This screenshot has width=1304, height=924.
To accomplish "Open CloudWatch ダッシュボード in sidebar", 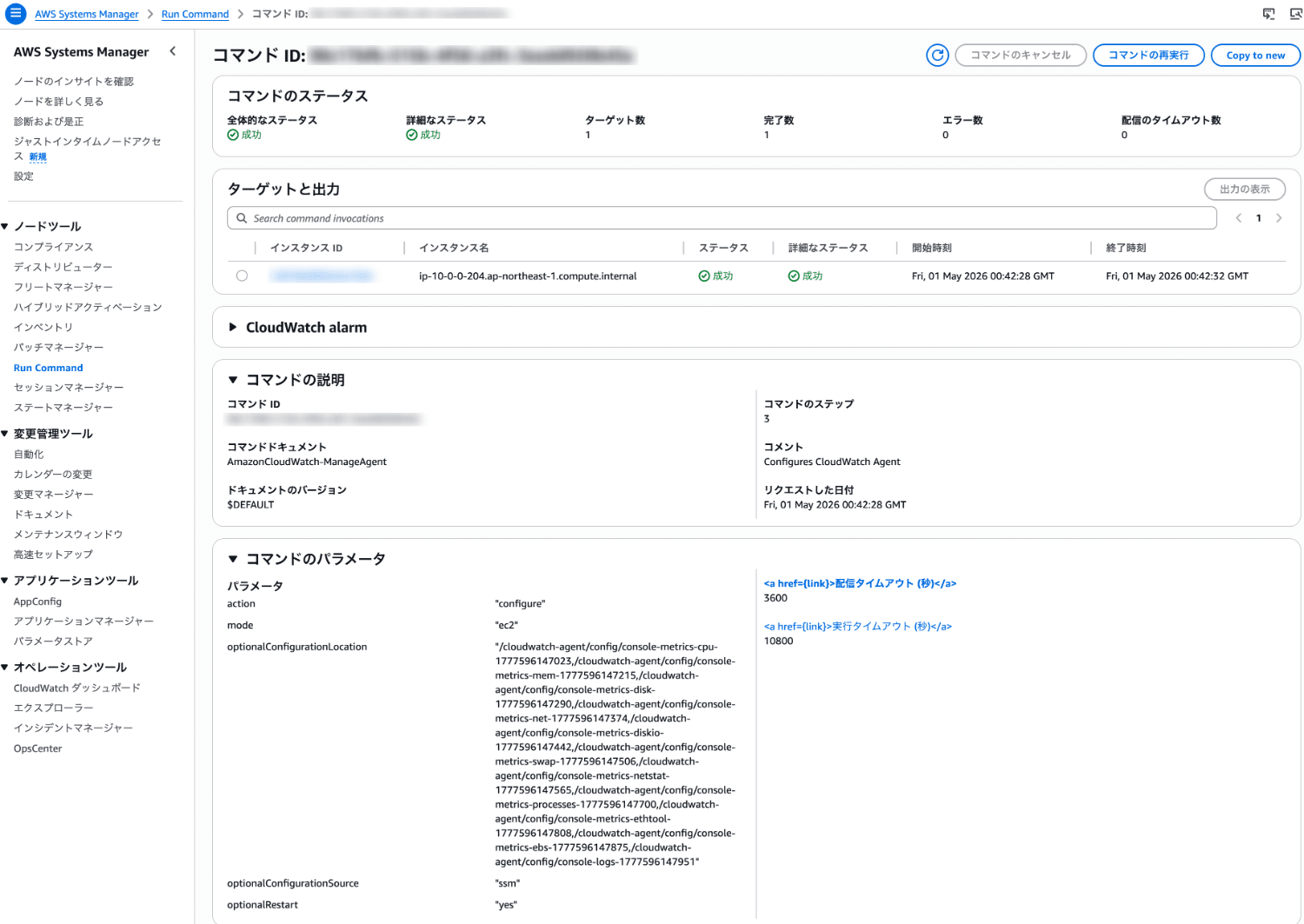I will coord(77,688).
